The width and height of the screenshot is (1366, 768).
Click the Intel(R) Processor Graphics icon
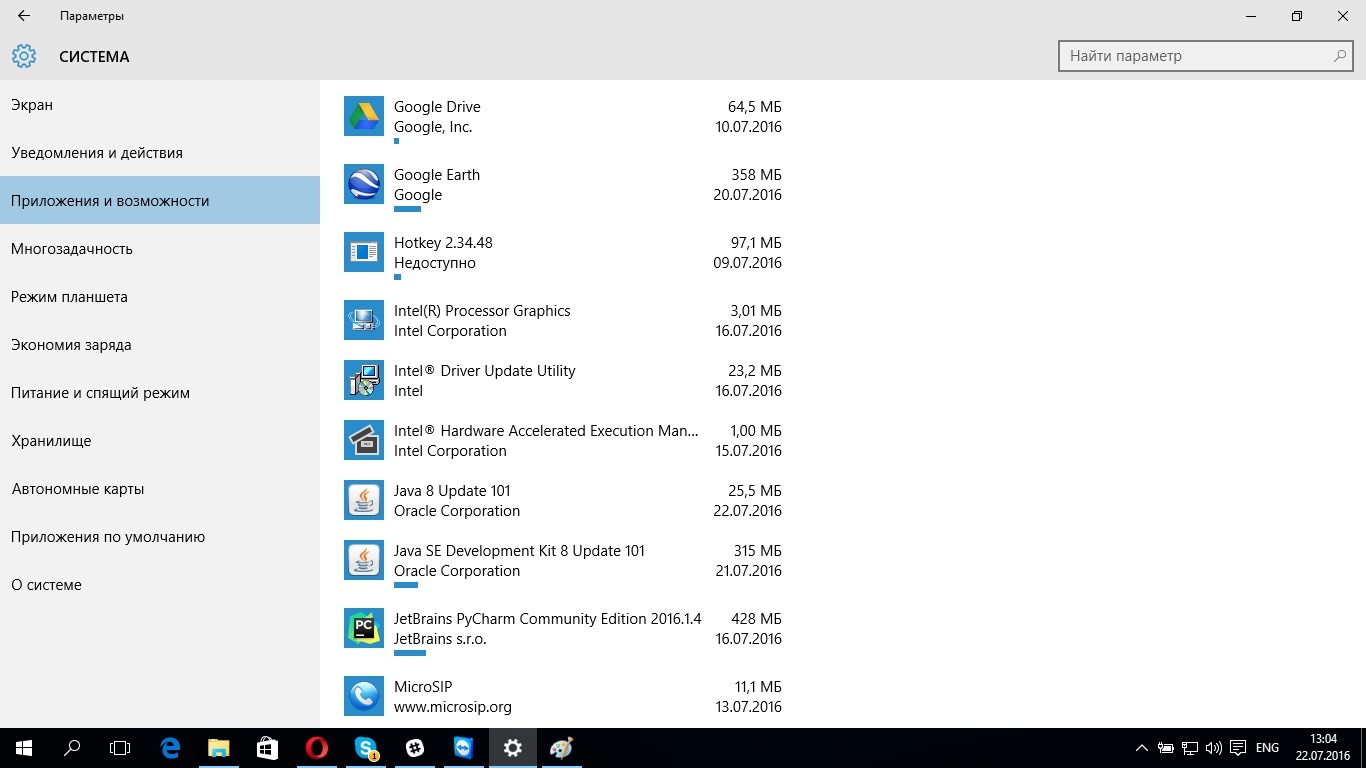(364, 320)
